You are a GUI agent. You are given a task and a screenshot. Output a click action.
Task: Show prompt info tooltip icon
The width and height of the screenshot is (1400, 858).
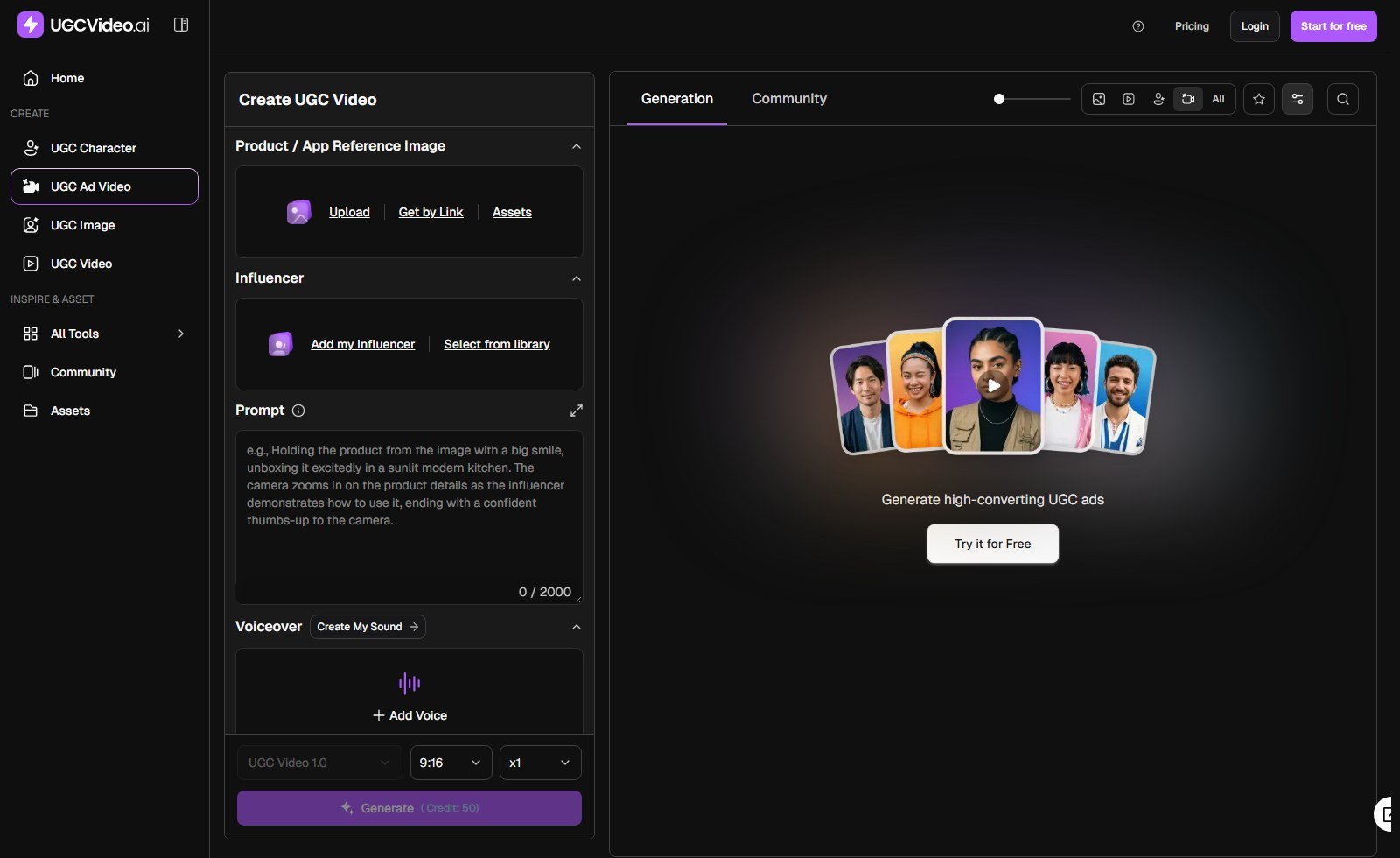298,411
